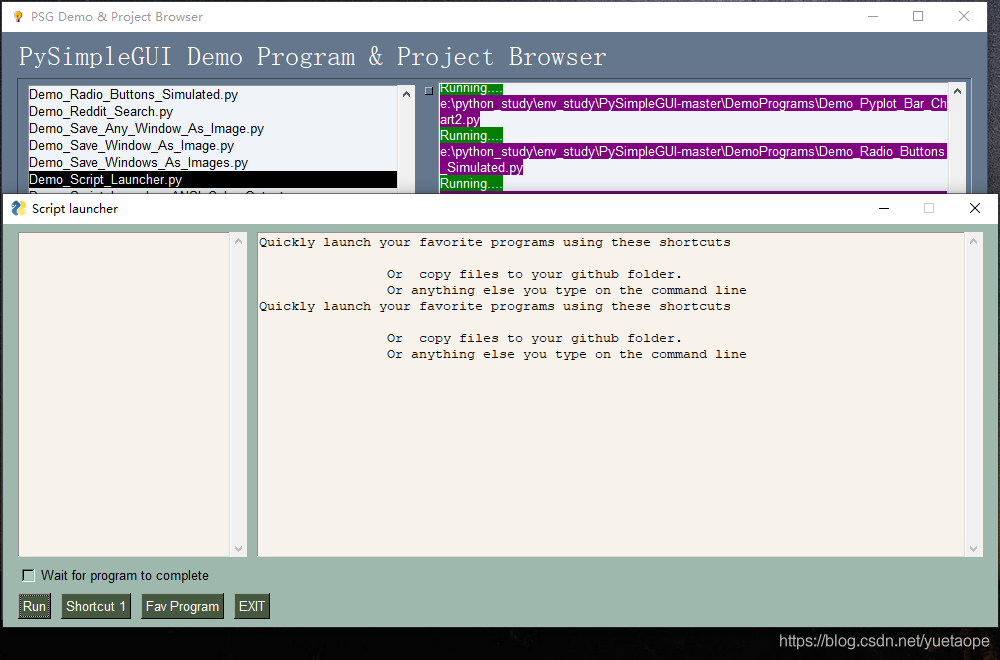Image resolution: width=1000 pixels, height=660 pixels.
Task: Click the Run button in Script launcher
Action: pos(34,606)
